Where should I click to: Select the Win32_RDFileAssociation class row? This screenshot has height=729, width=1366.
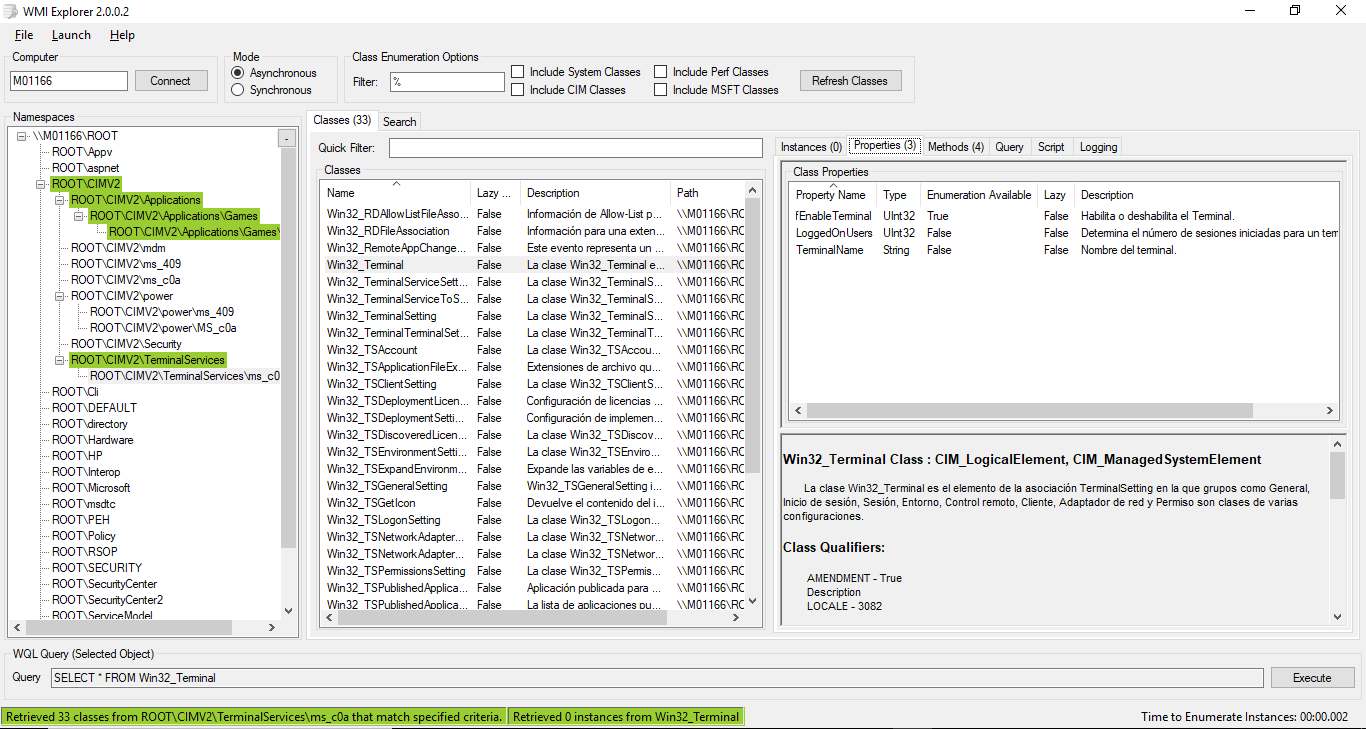pos(534,231)
